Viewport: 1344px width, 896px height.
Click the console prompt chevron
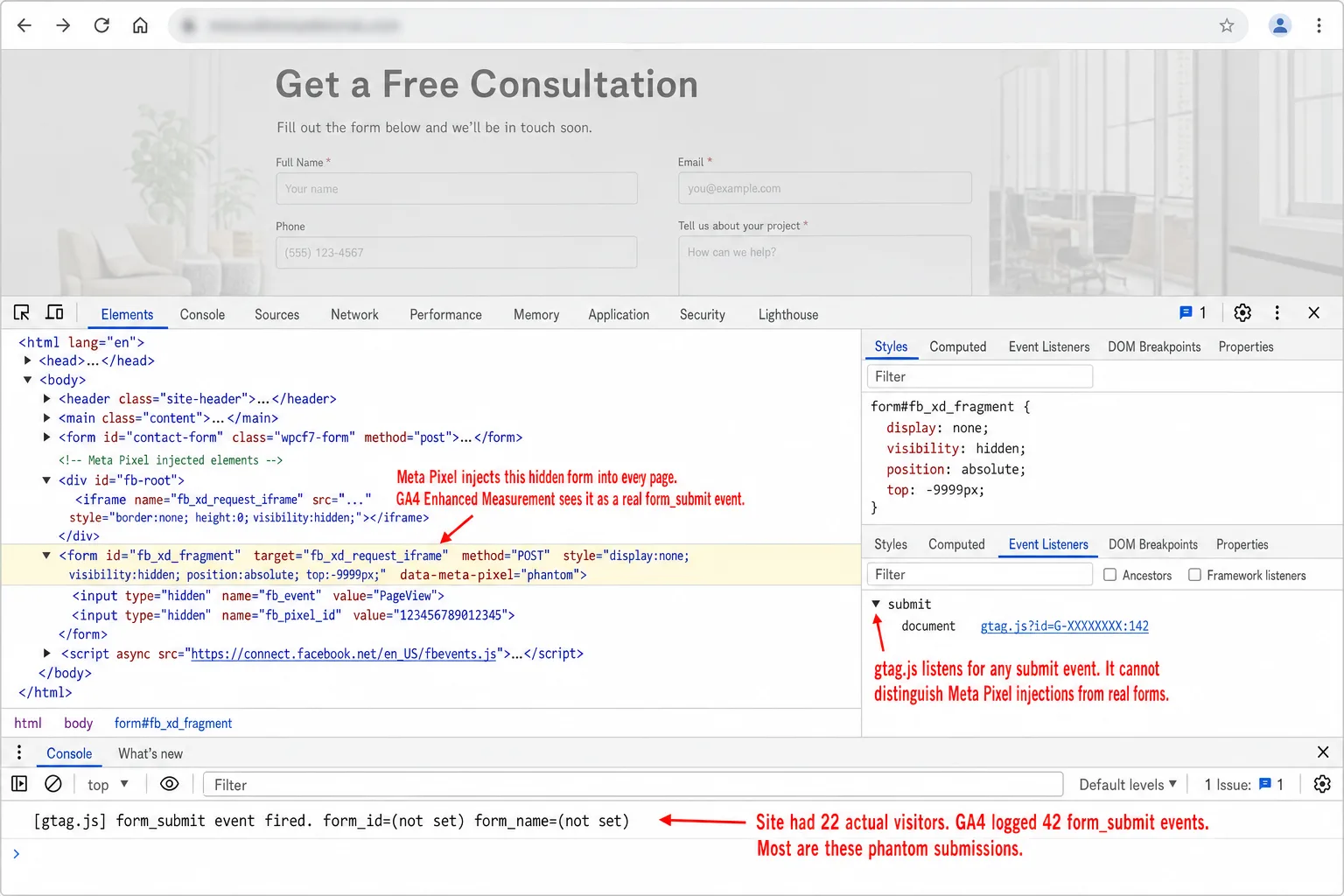(x=16, y=853)
